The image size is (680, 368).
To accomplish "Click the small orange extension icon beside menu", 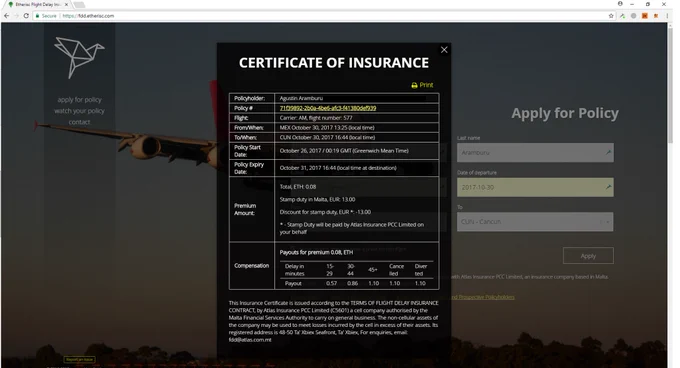I will click(656, 16).
